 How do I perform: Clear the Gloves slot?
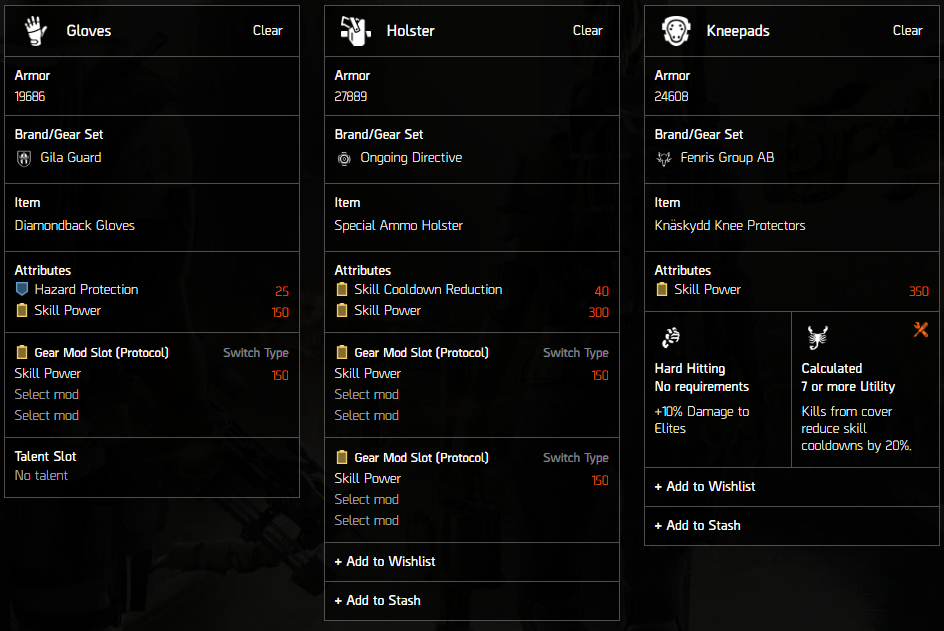[267, 31]
